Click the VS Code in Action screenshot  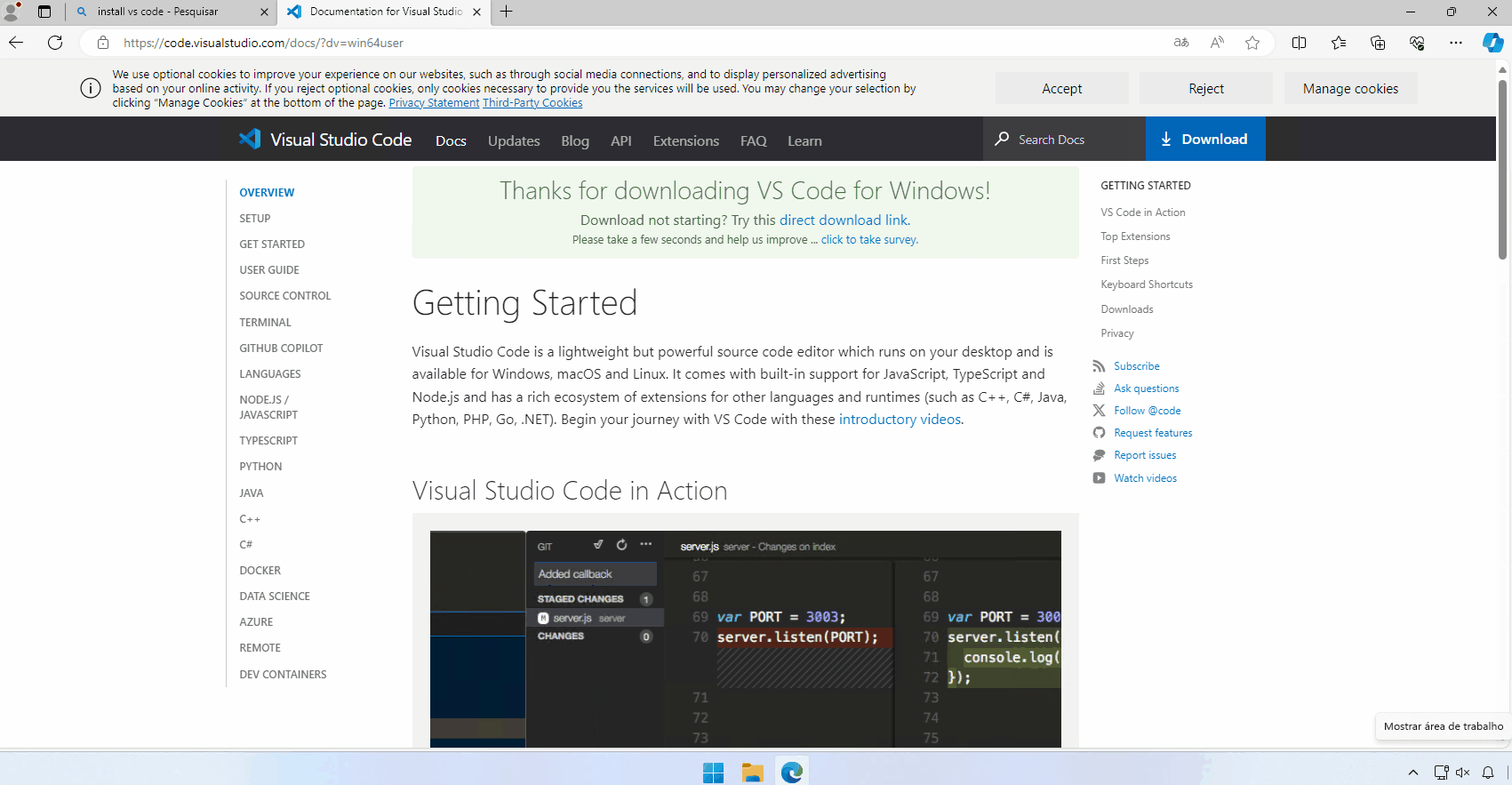point(745,638)
